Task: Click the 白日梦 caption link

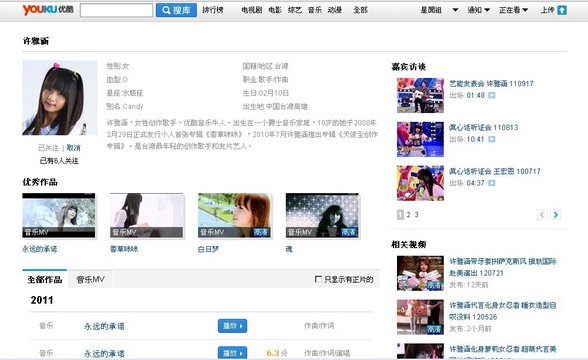Action: pyautogui.click(x=208, y=249)
